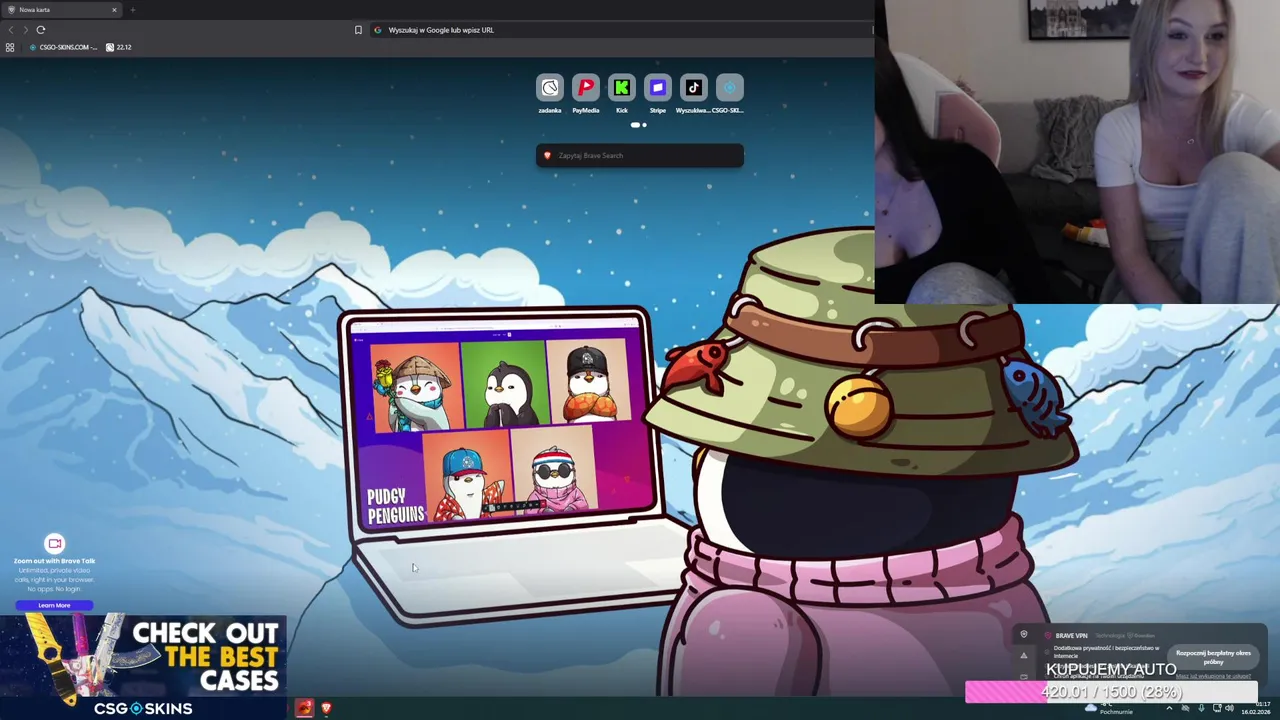Reload the current page
Viewport: 1280px width, 720px height.
(41, 30)
